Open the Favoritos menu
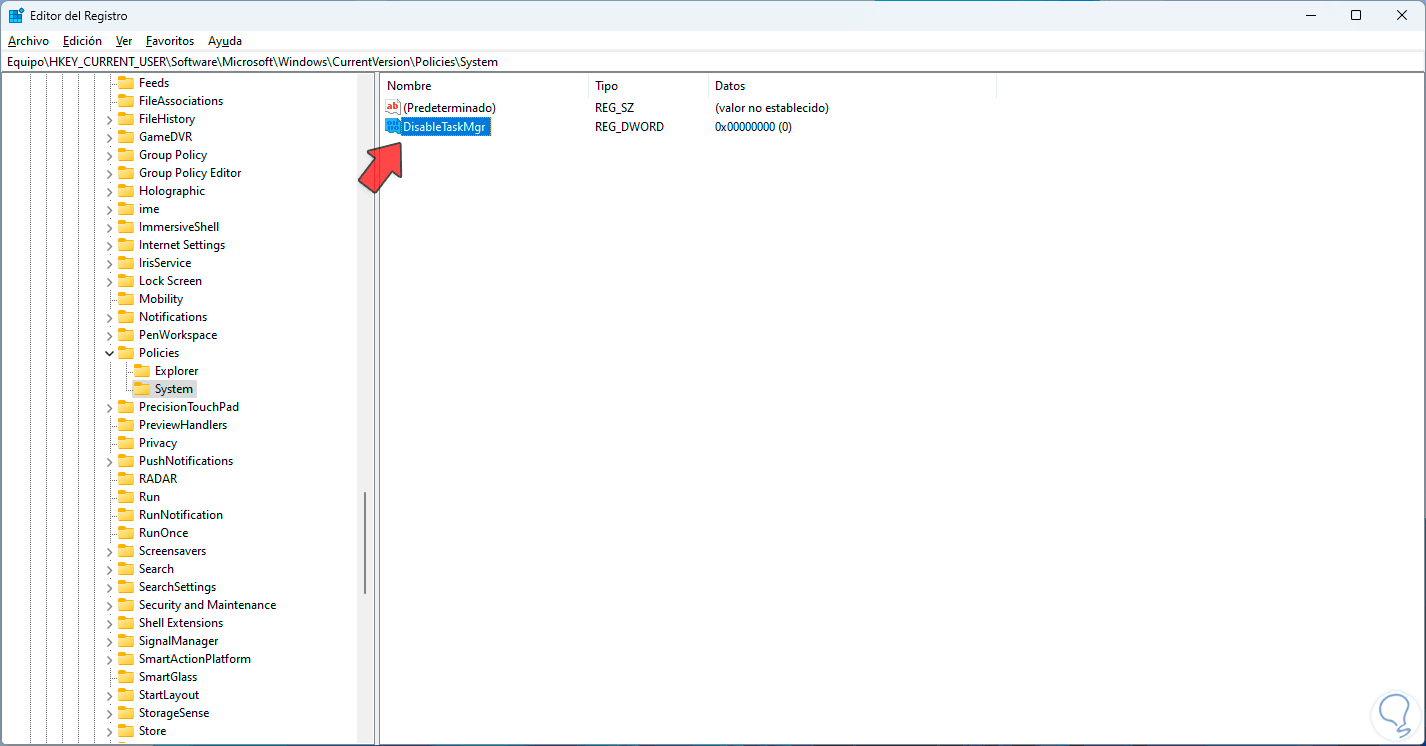The width and height of the screenshot is (1426, 746). pos(170,41)
